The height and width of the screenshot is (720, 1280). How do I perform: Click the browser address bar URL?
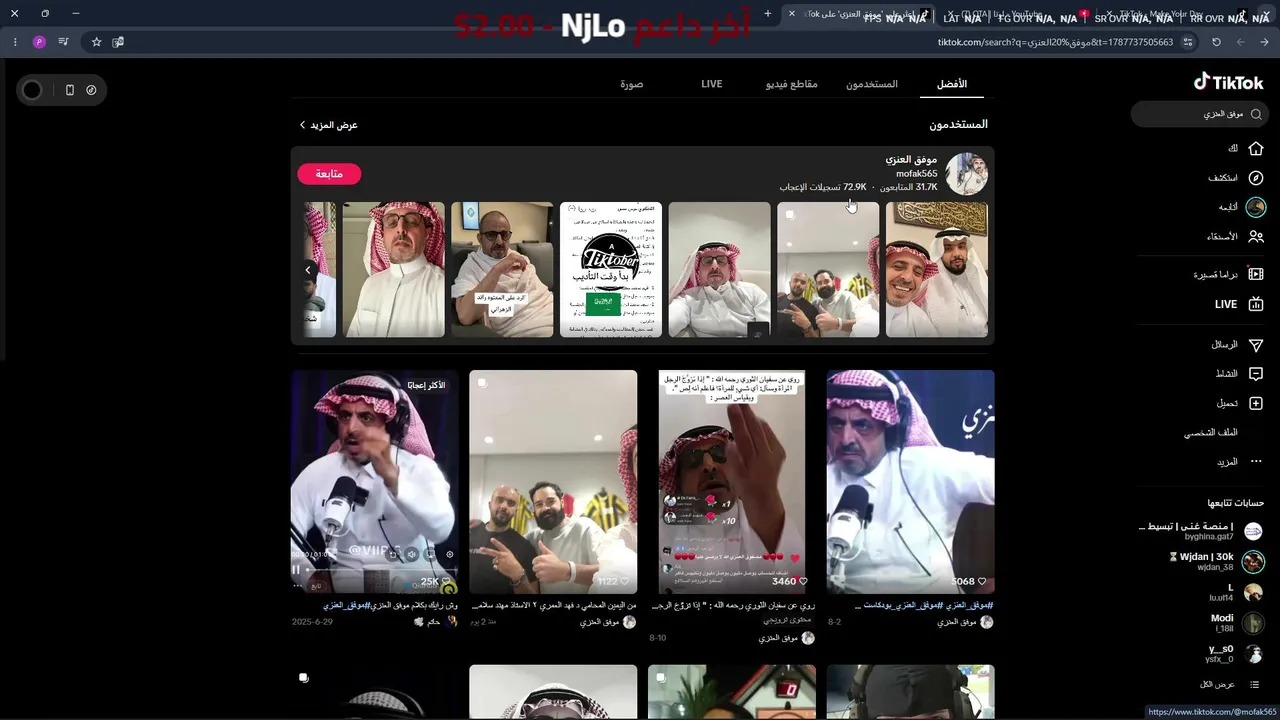pos(1055,42)
